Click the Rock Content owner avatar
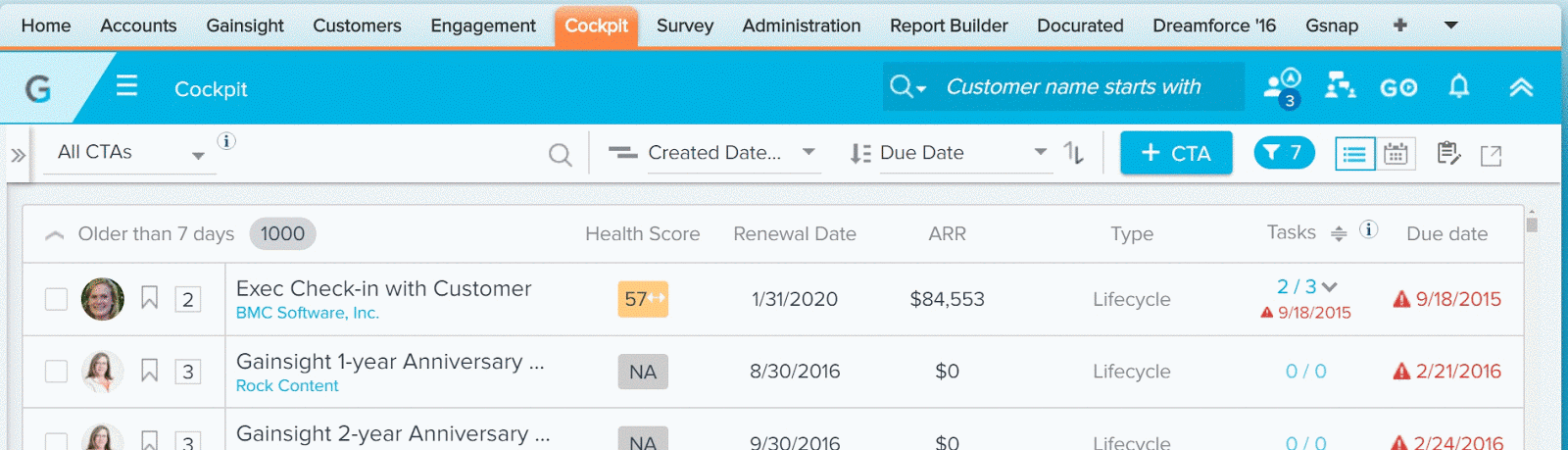 tap(102, 372)
